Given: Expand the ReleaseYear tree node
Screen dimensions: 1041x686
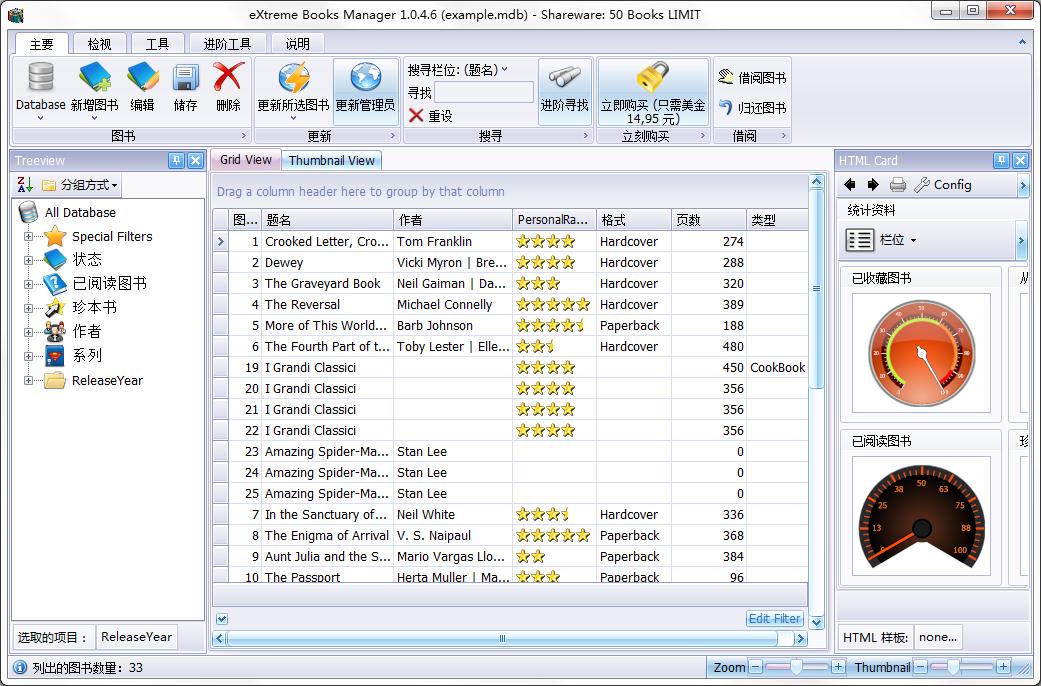Looking at the screenshot, I should coord(29,381).
